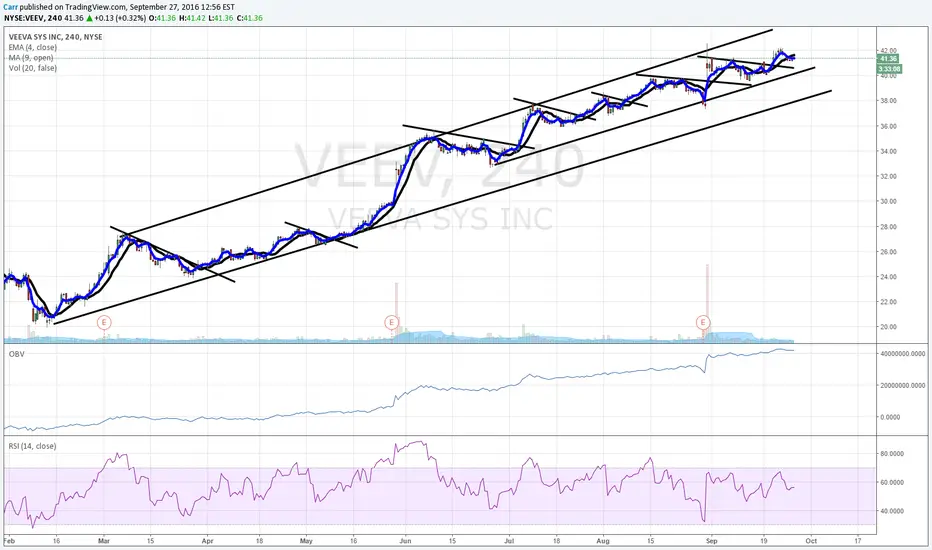Click the NYSE:VEEV, 240 symbol text in header
932x550 pixels.
pyautogui.click(x=33, y=18)
